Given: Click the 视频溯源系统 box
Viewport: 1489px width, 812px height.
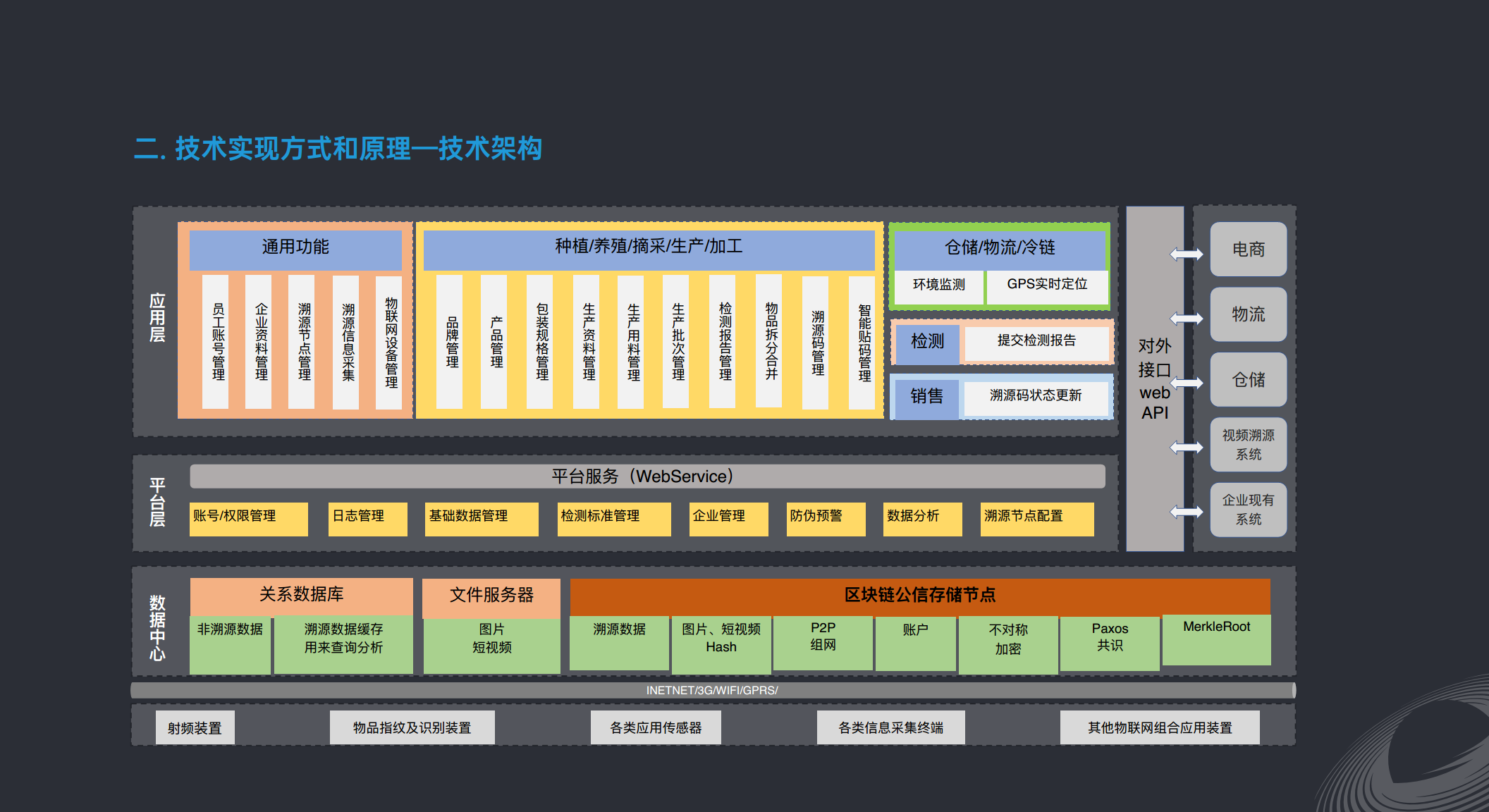Looking at the screenshot, I should pos(1248,445).
